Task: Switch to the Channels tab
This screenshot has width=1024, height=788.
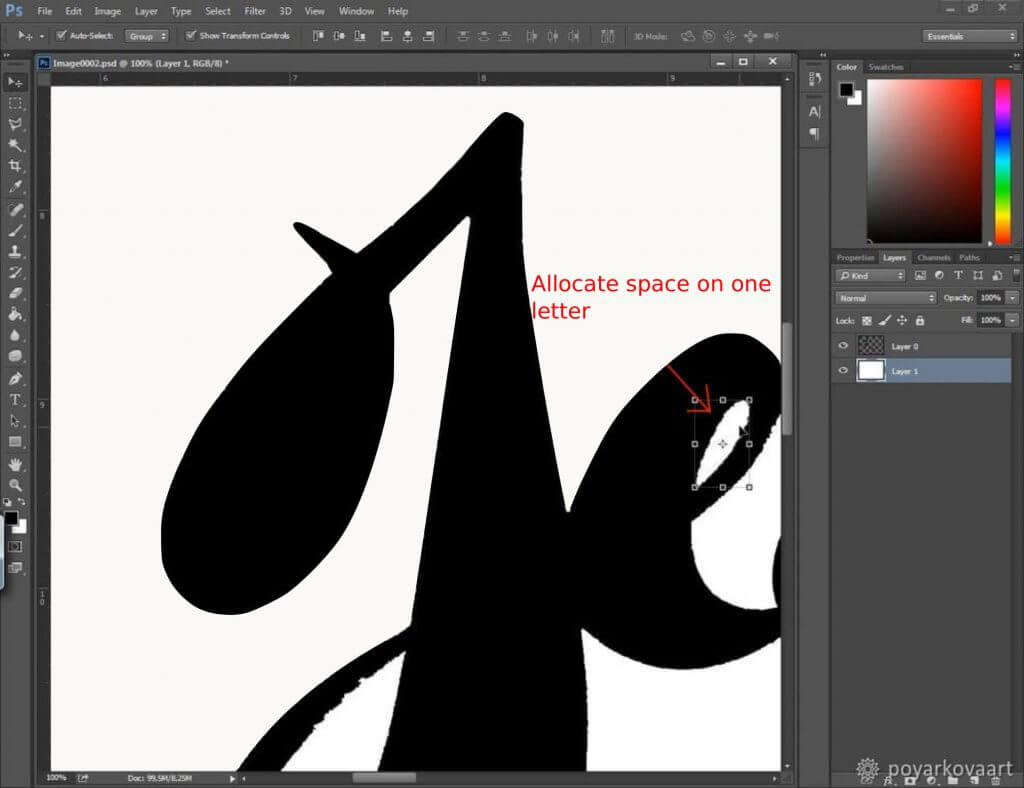Action: pyautogui.click(x=933, y=258)
